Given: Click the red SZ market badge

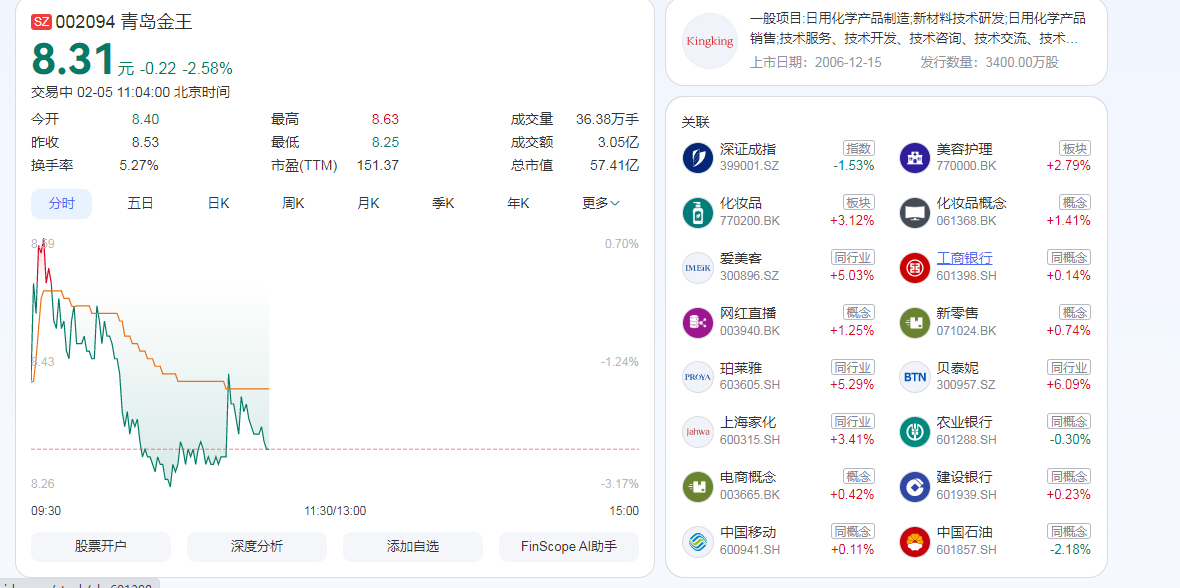Looking at the screenshot, I should [x=41, y=22].
